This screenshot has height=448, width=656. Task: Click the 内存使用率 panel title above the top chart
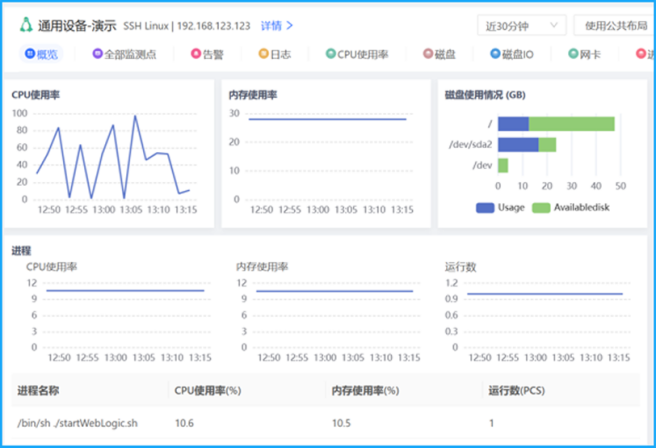tap(253, 95)
